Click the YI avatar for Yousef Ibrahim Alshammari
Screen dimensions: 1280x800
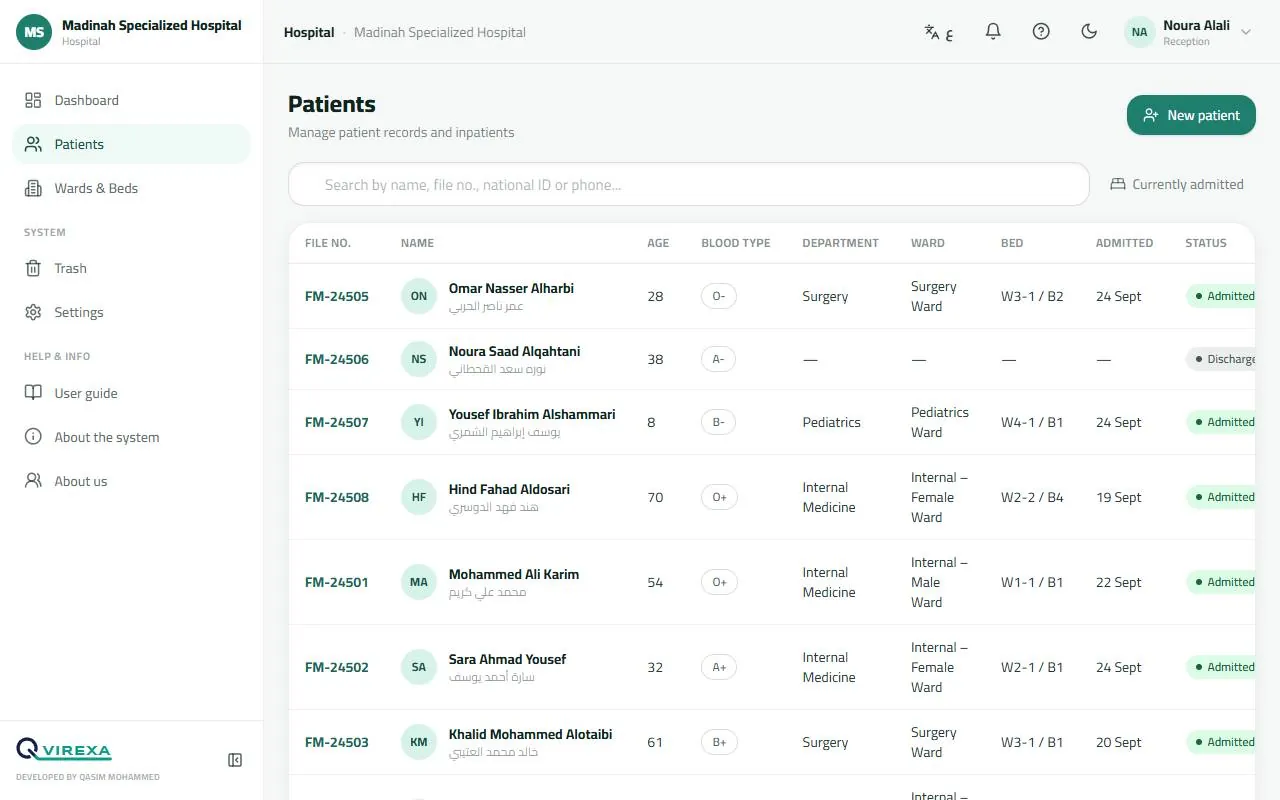click(x=419, y=422)
